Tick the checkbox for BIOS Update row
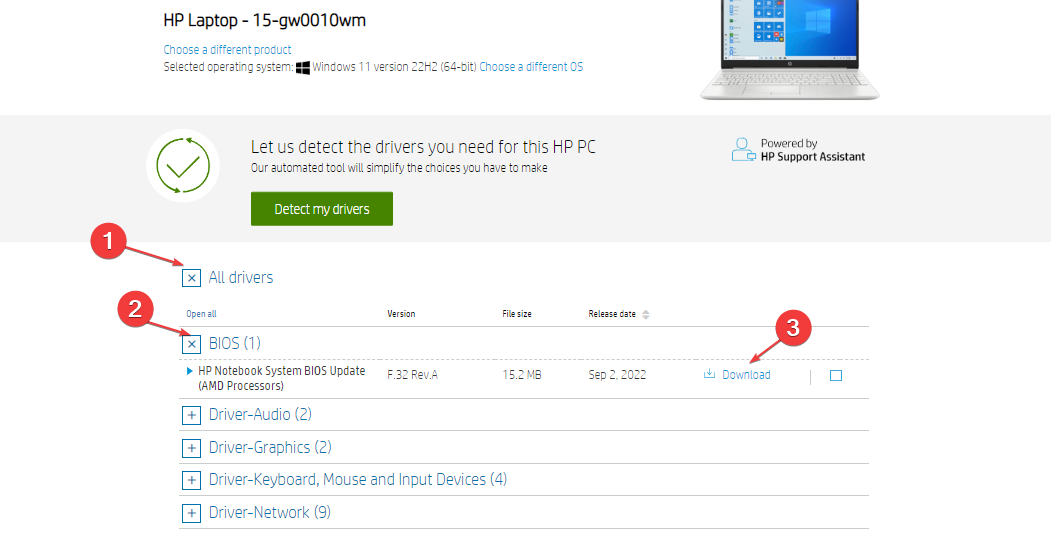Image resolution: width=1051 pixels, height=535 pixels. pos(836,375)
